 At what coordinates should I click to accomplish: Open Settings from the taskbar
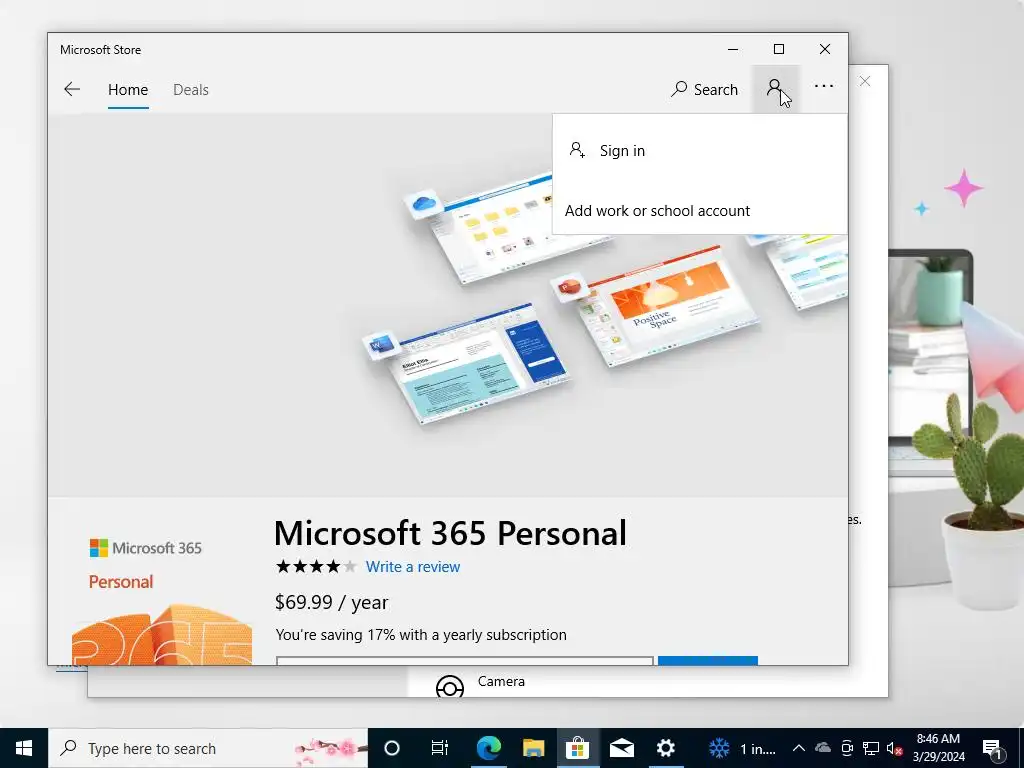click(x=665, y=748)
